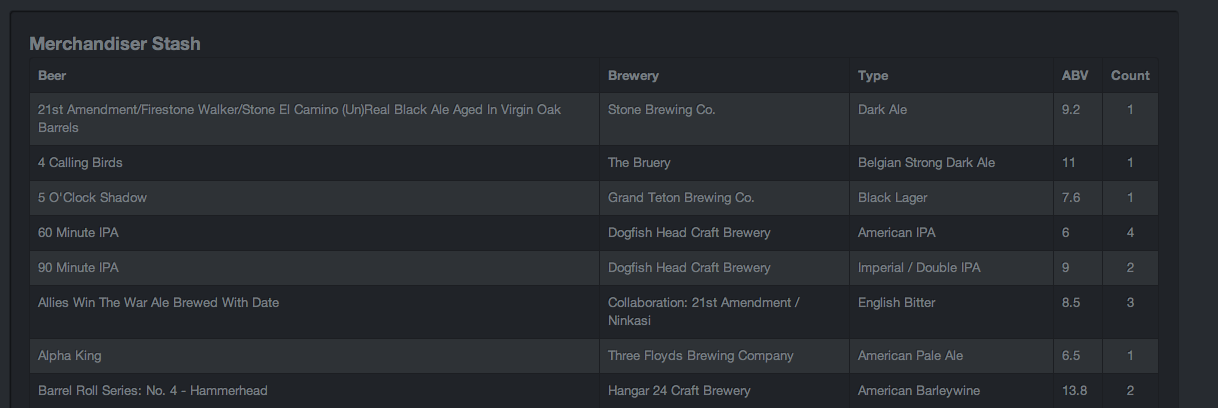This screenshot has height=408, width=1218.
Task: Select the 4 Calling Birds beer name
Action: (x=80, y=163)
